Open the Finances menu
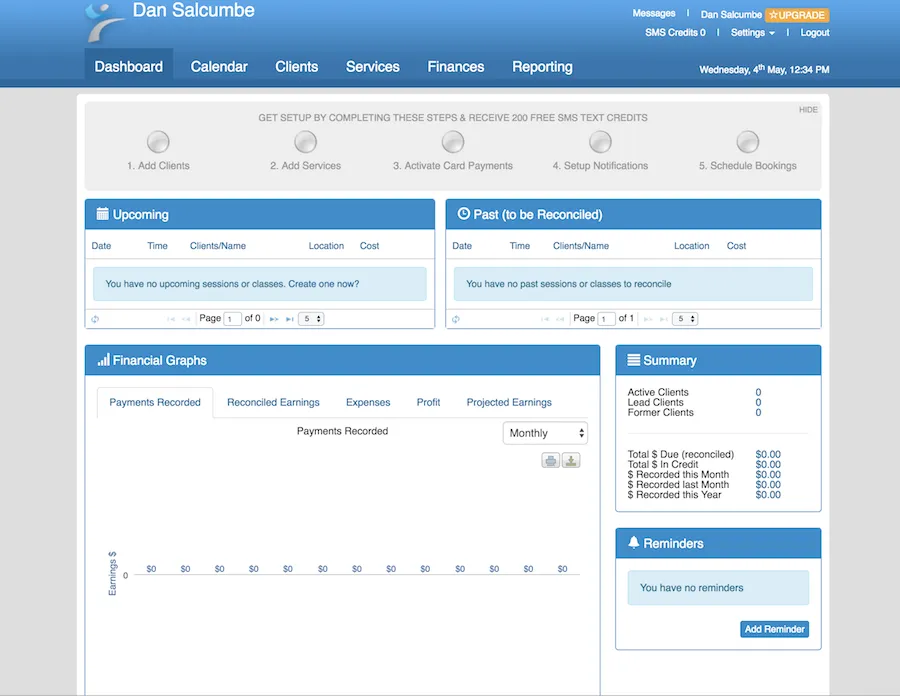900x696 pixels. (x=455, y=67)
